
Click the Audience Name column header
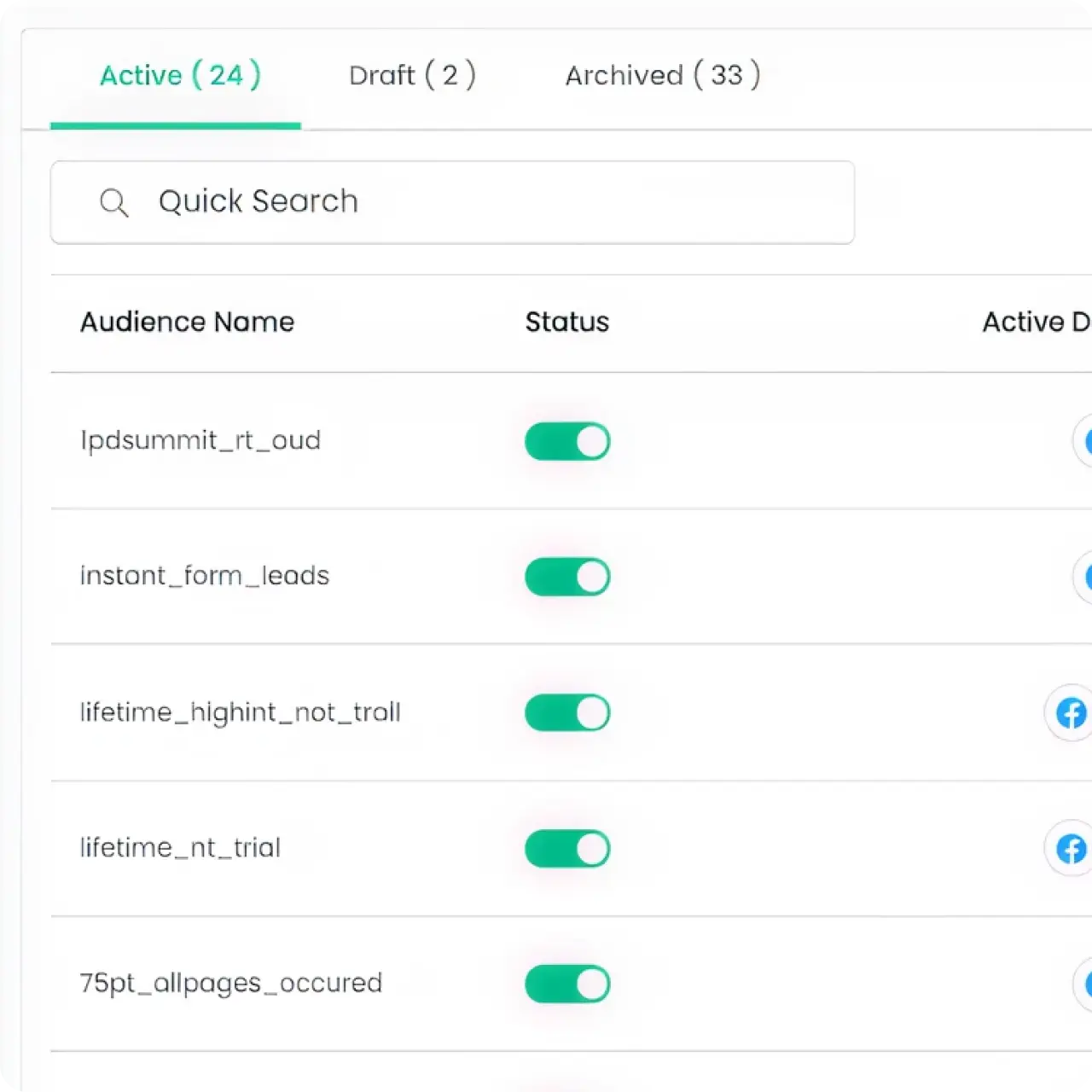click(187, 322)
